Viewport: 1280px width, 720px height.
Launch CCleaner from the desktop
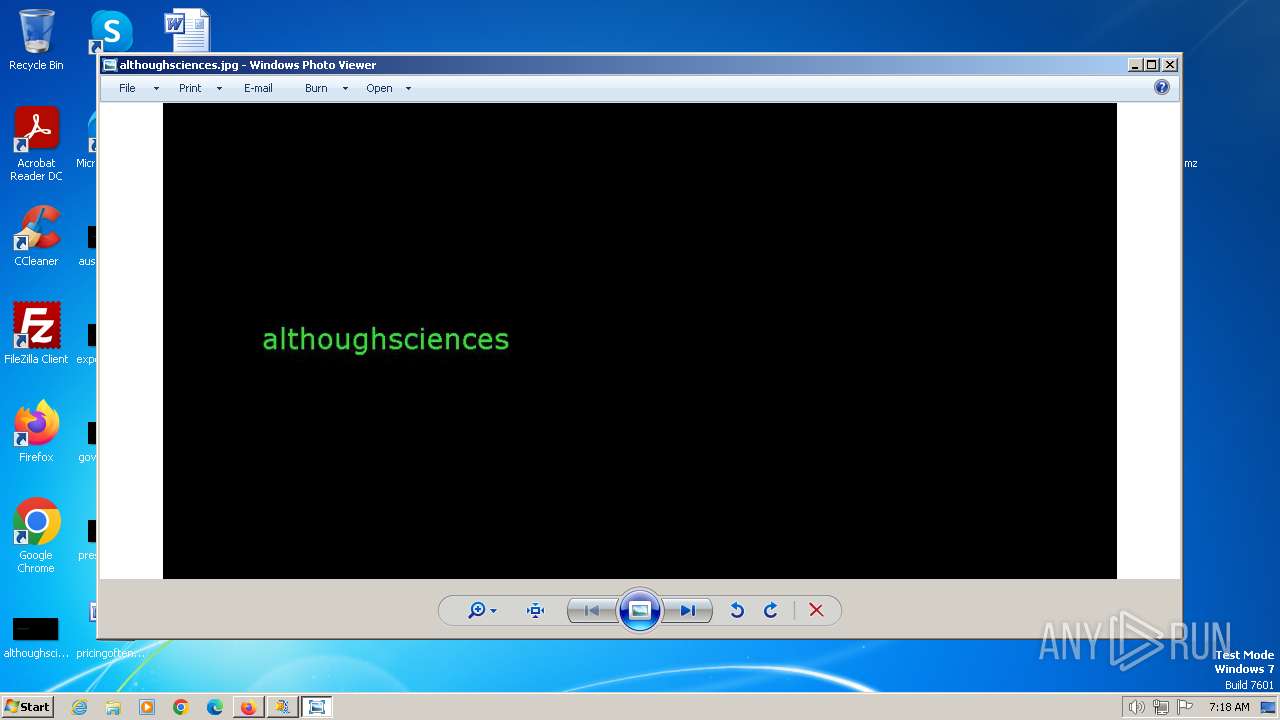[x=36, y=236]
